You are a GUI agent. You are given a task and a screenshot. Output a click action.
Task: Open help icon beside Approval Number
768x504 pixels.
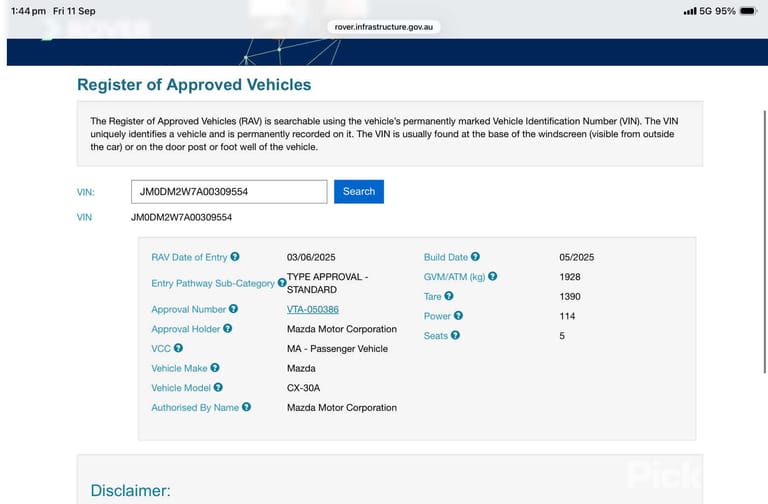pos(233,309)
